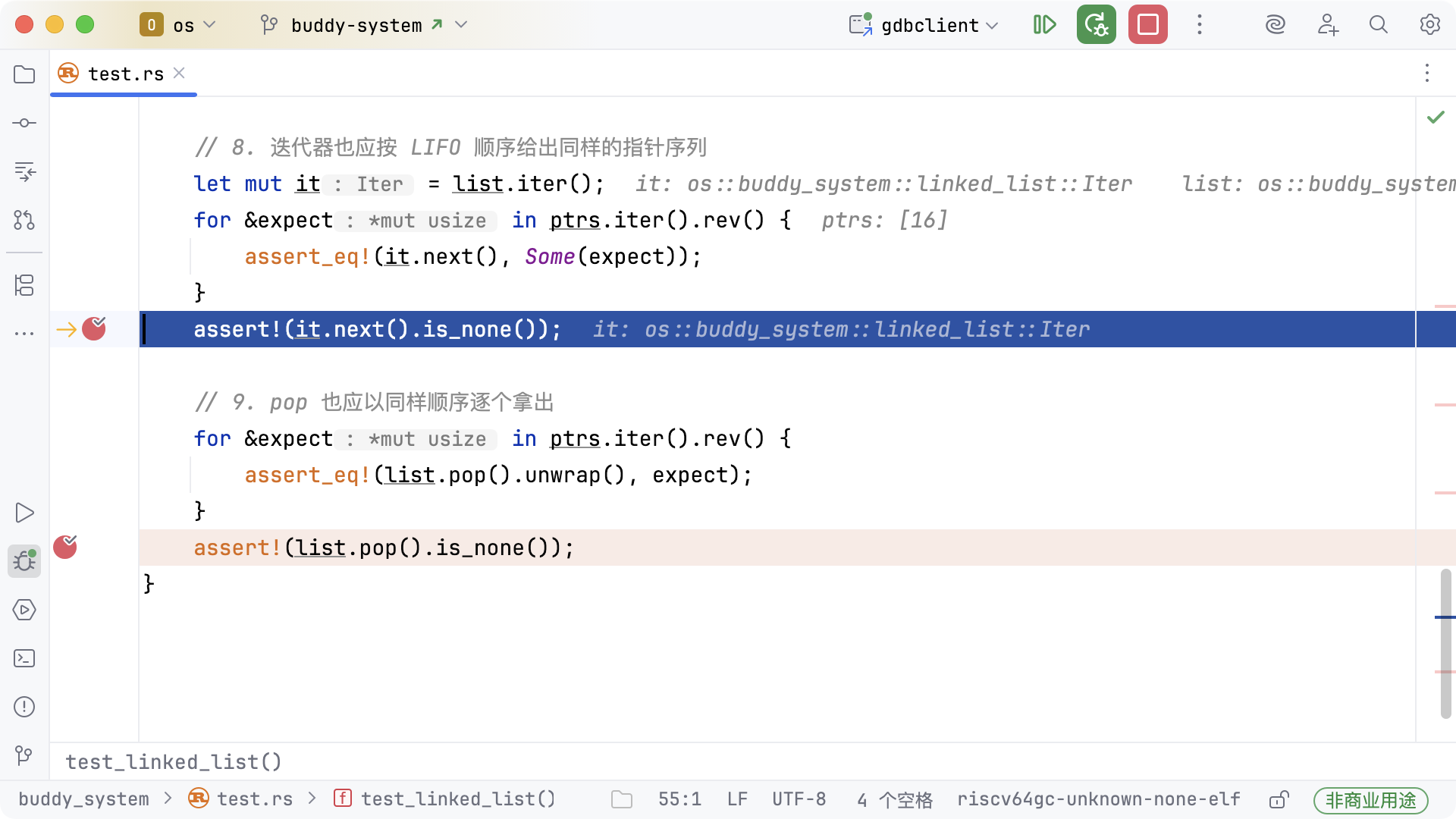
Task: Open the Problems tool window
Action: (x=24, y=707)
